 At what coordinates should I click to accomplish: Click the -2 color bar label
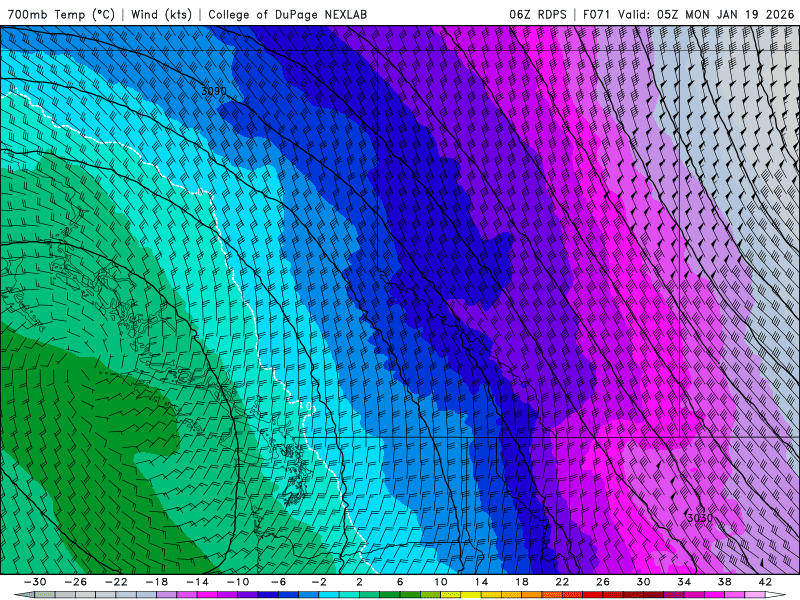pyautogui.click(x=319, y=582)
